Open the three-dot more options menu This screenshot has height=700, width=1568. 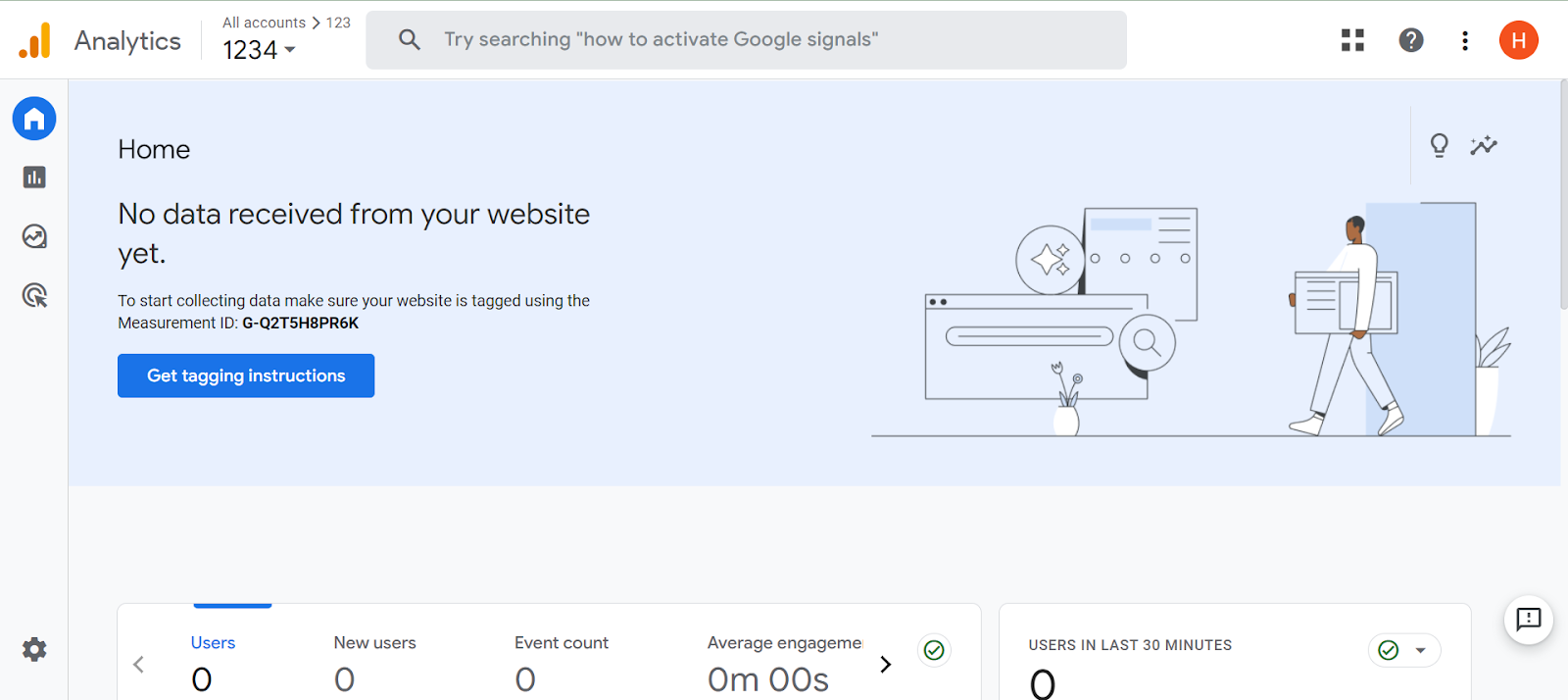[1464, 40]
